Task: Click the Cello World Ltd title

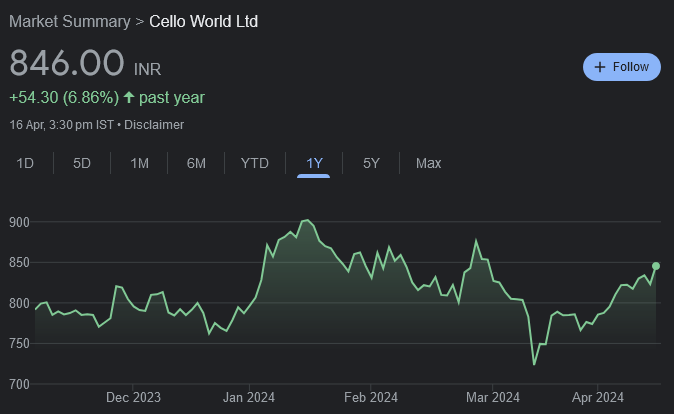Action: tap(203, 21)
